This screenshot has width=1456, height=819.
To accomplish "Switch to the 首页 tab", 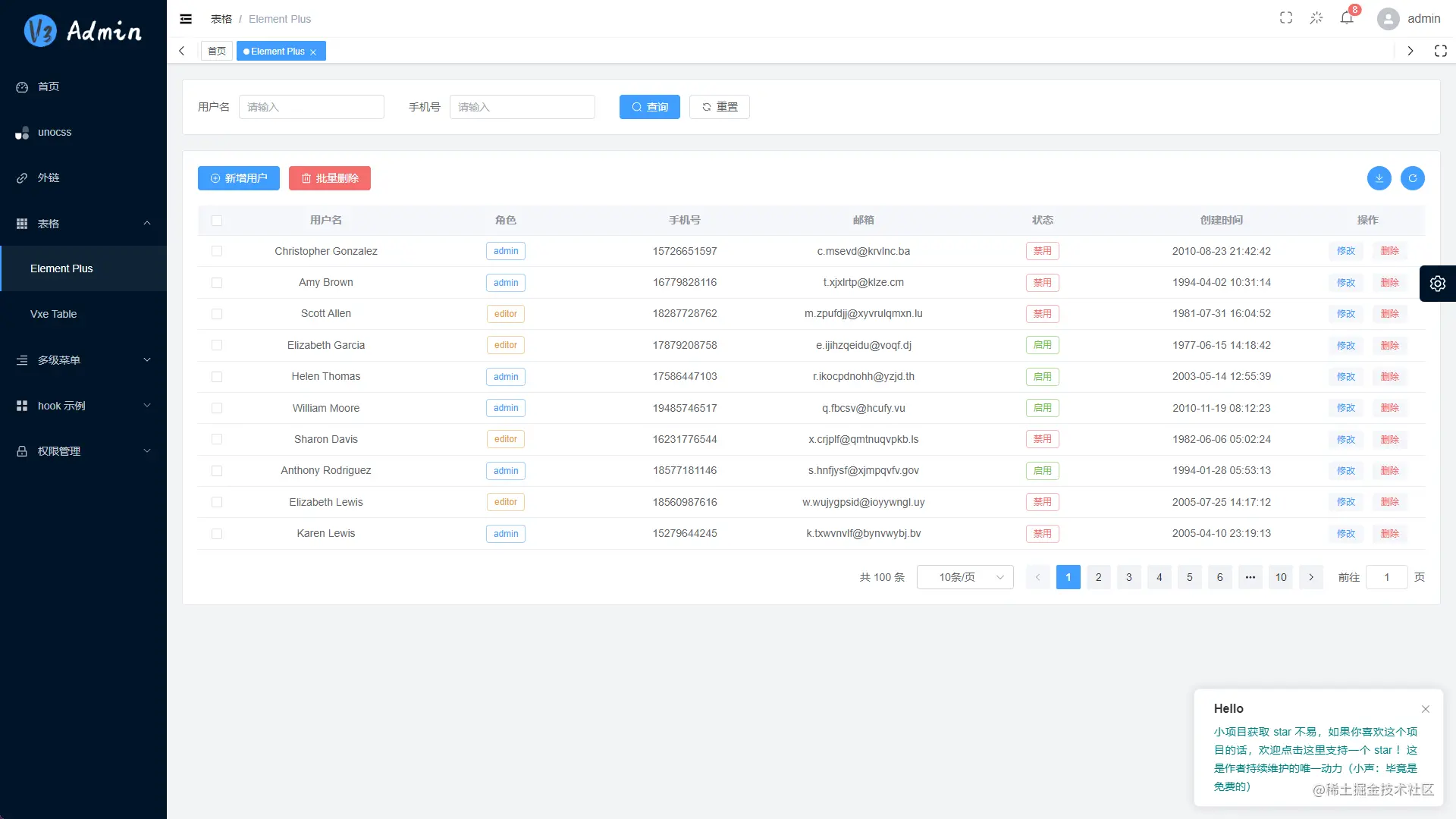I will 216,51.
